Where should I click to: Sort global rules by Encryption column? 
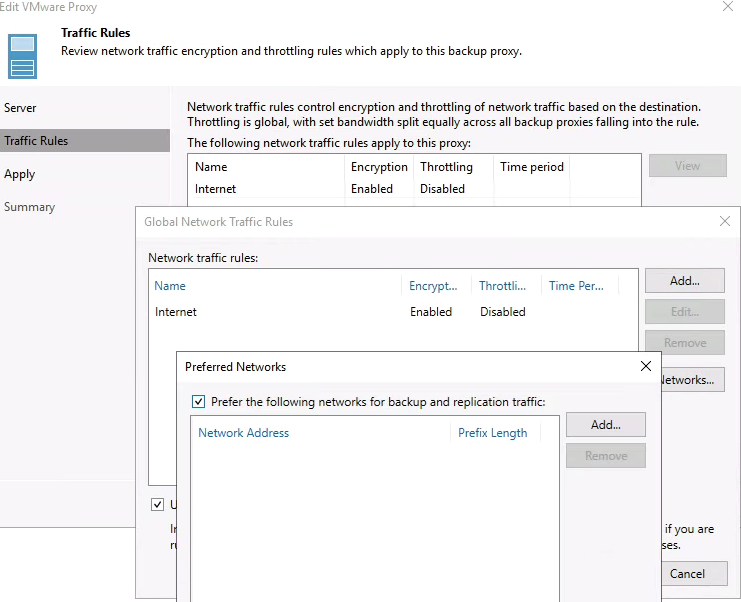(x=433, y=286)
